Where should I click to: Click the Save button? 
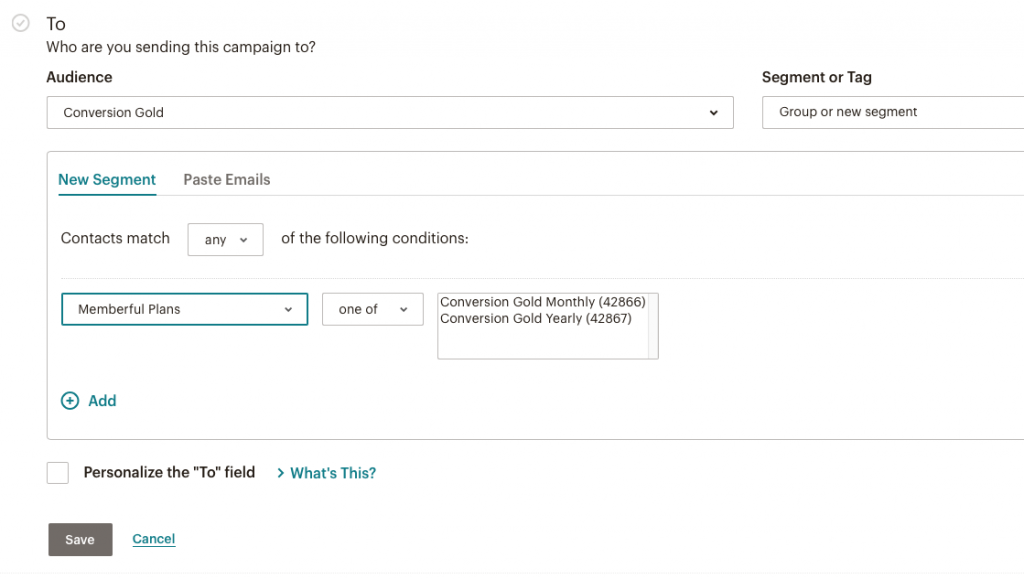pyautogui.click(x=80, y=539)
